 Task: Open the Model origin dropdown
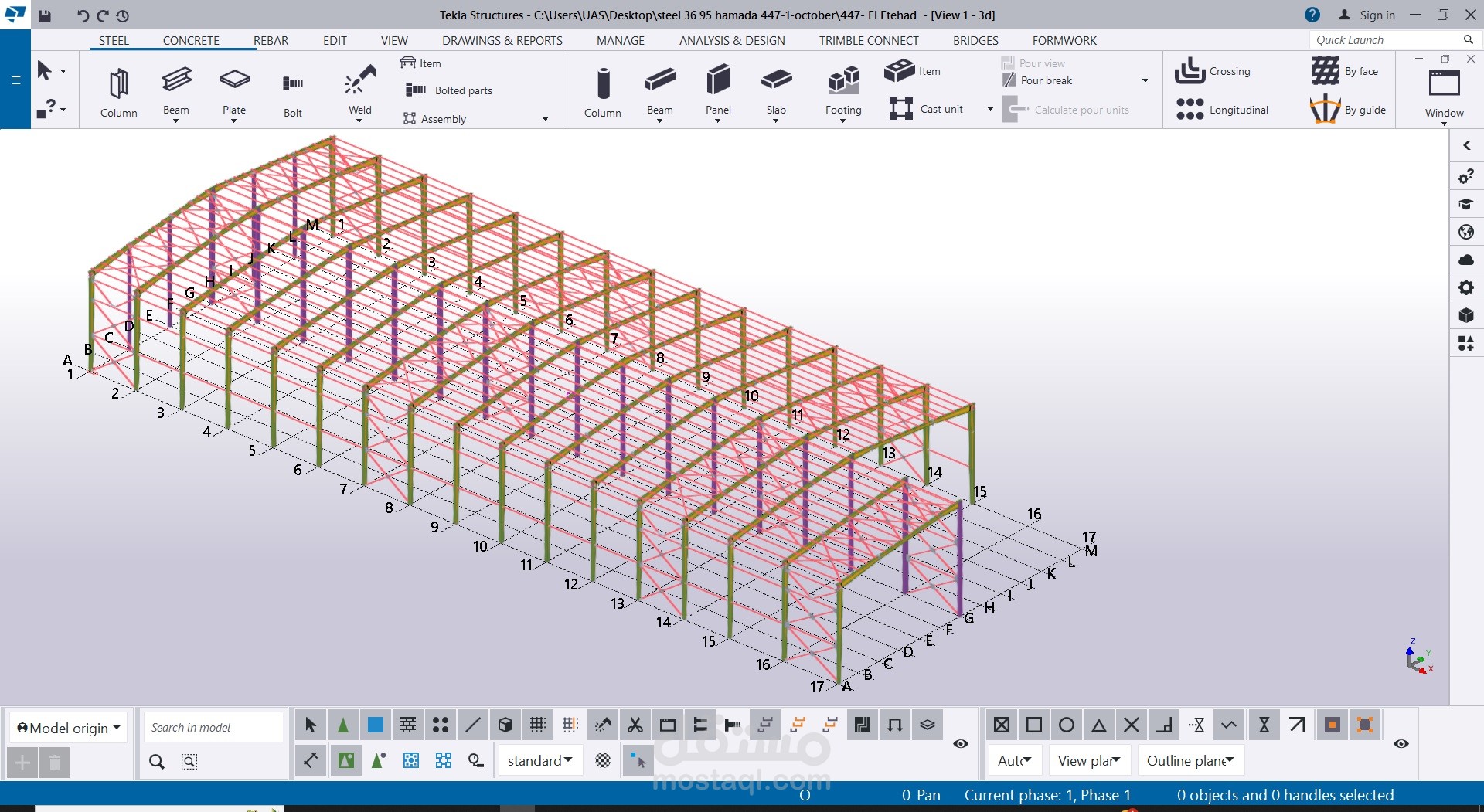tap(69, 728)
